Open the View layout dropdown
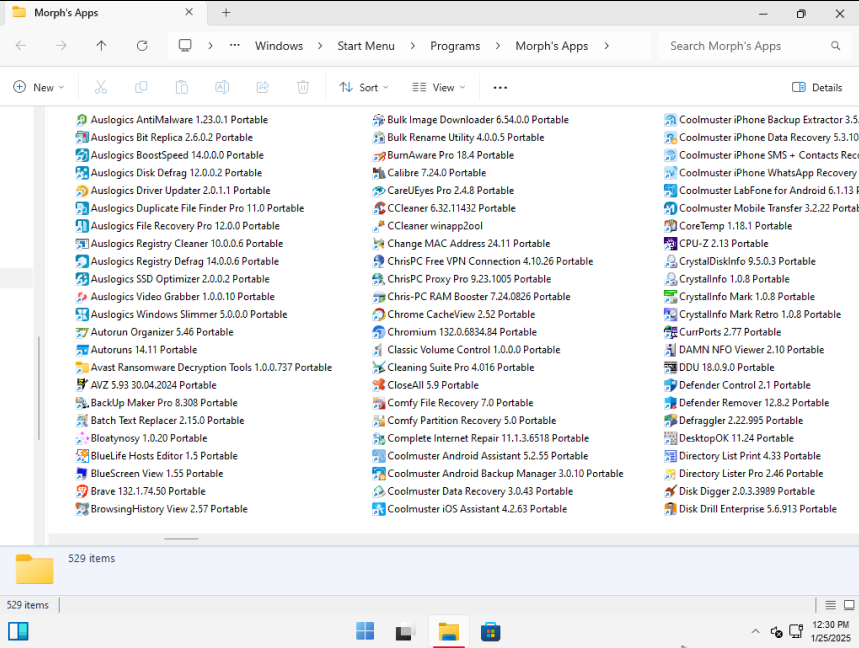Viewport: 859px width, 648px height. (439, 87)
